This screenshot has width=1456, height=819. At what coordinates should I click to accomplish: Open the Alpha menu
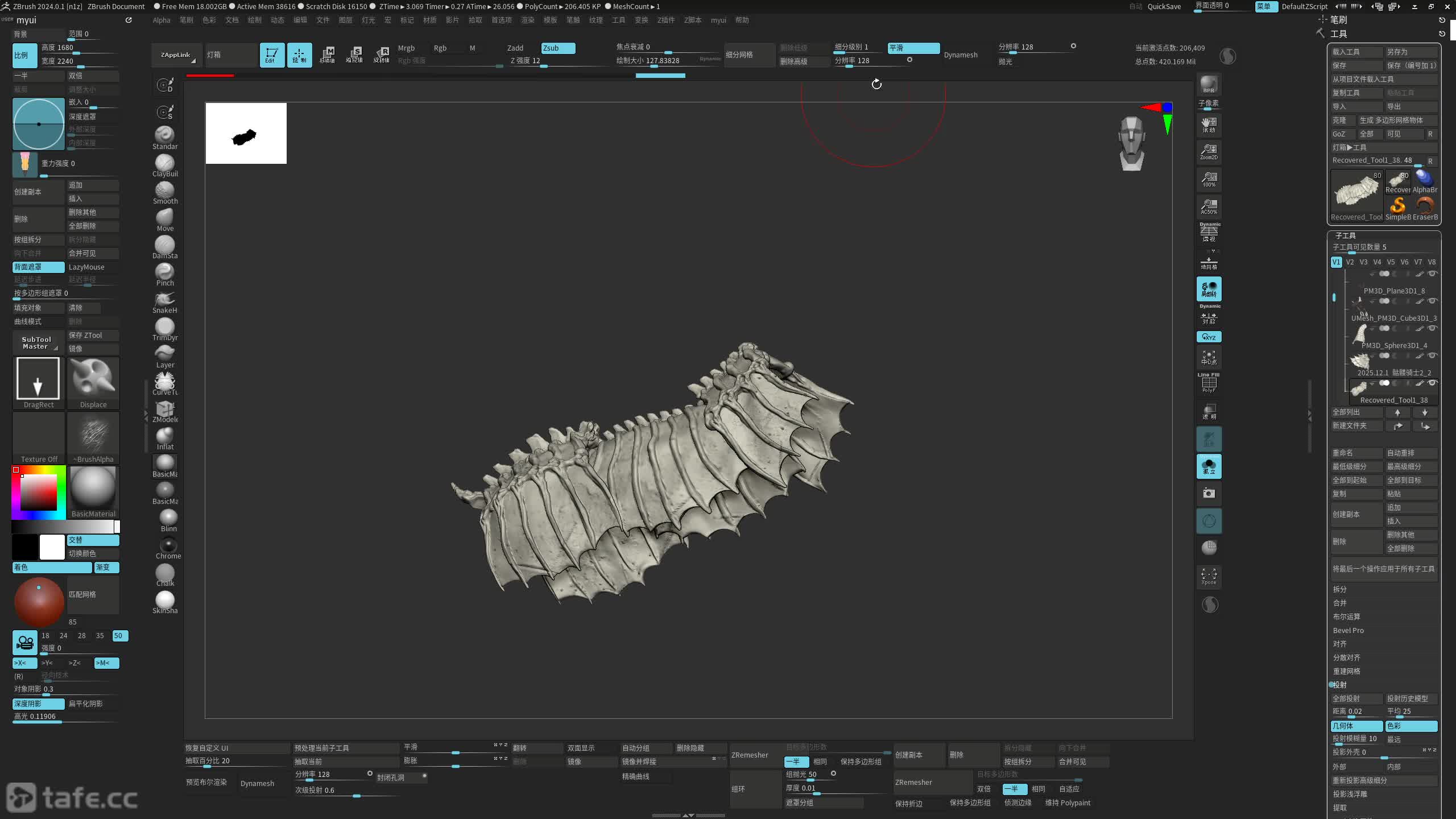pos(162,20)
